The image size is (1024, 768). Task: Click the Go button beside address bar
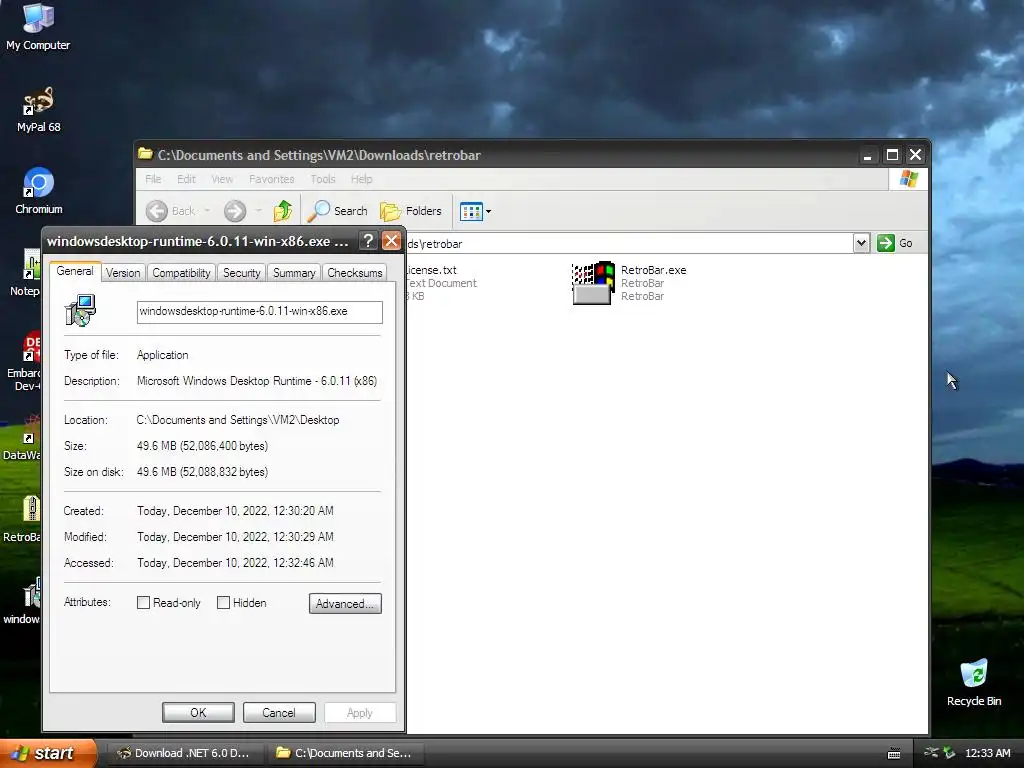click(895, 243)
